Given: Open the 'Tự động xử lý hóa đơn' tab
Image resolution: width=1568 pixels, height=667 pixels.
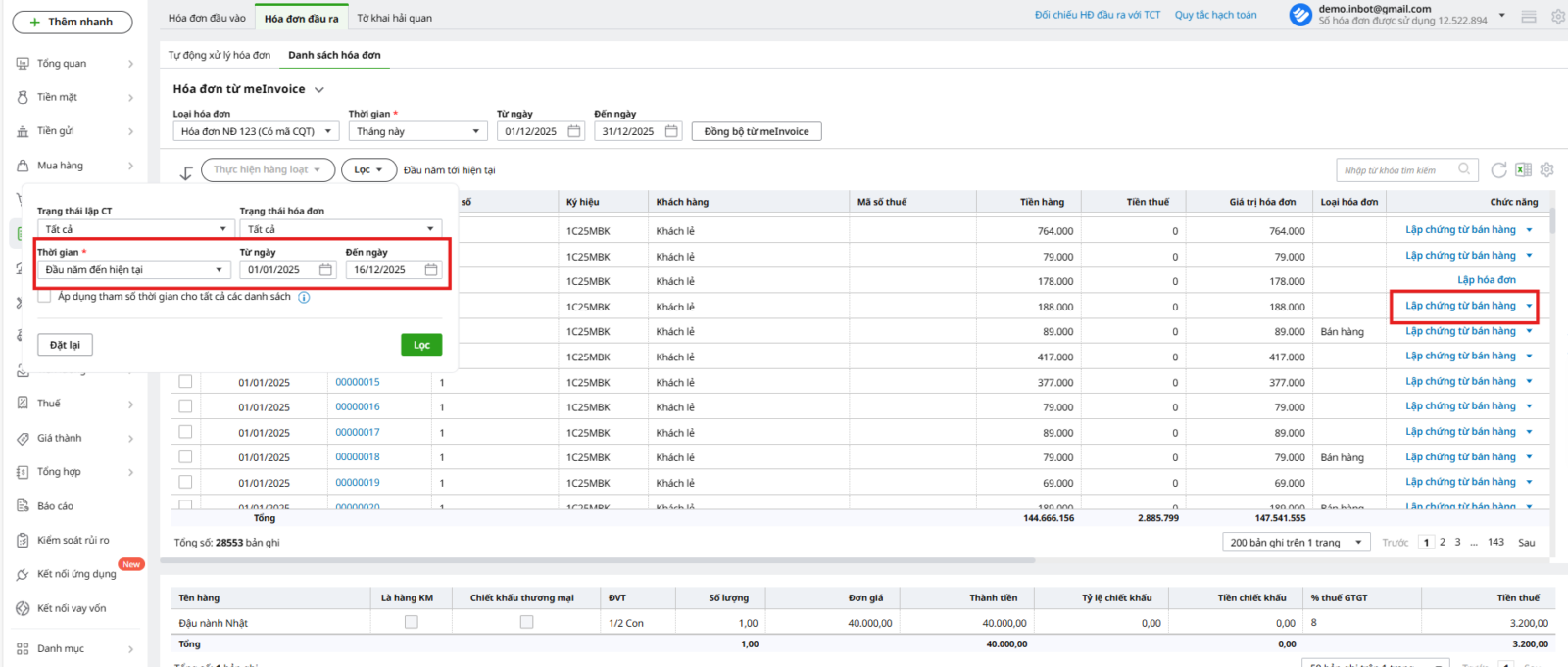Looking at the screenshot, I should tap(220, 55).
